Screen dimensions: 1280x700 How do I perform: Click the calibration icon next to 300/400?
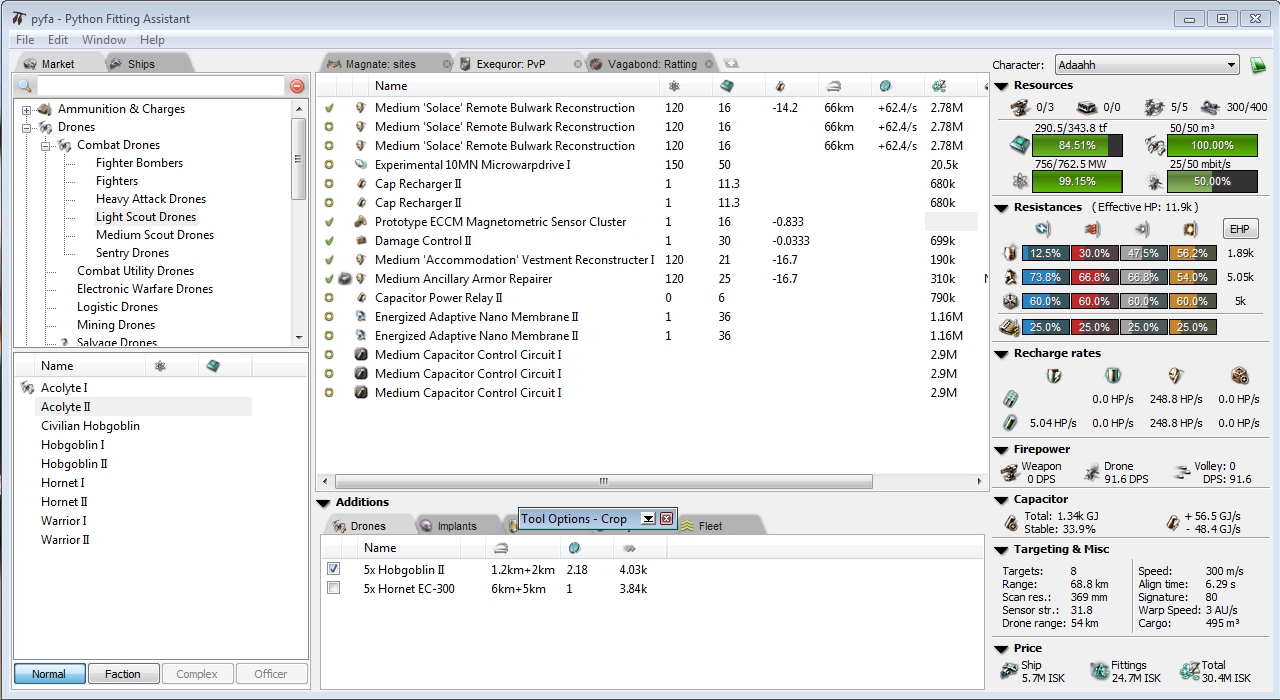[x=1210, y=107]
